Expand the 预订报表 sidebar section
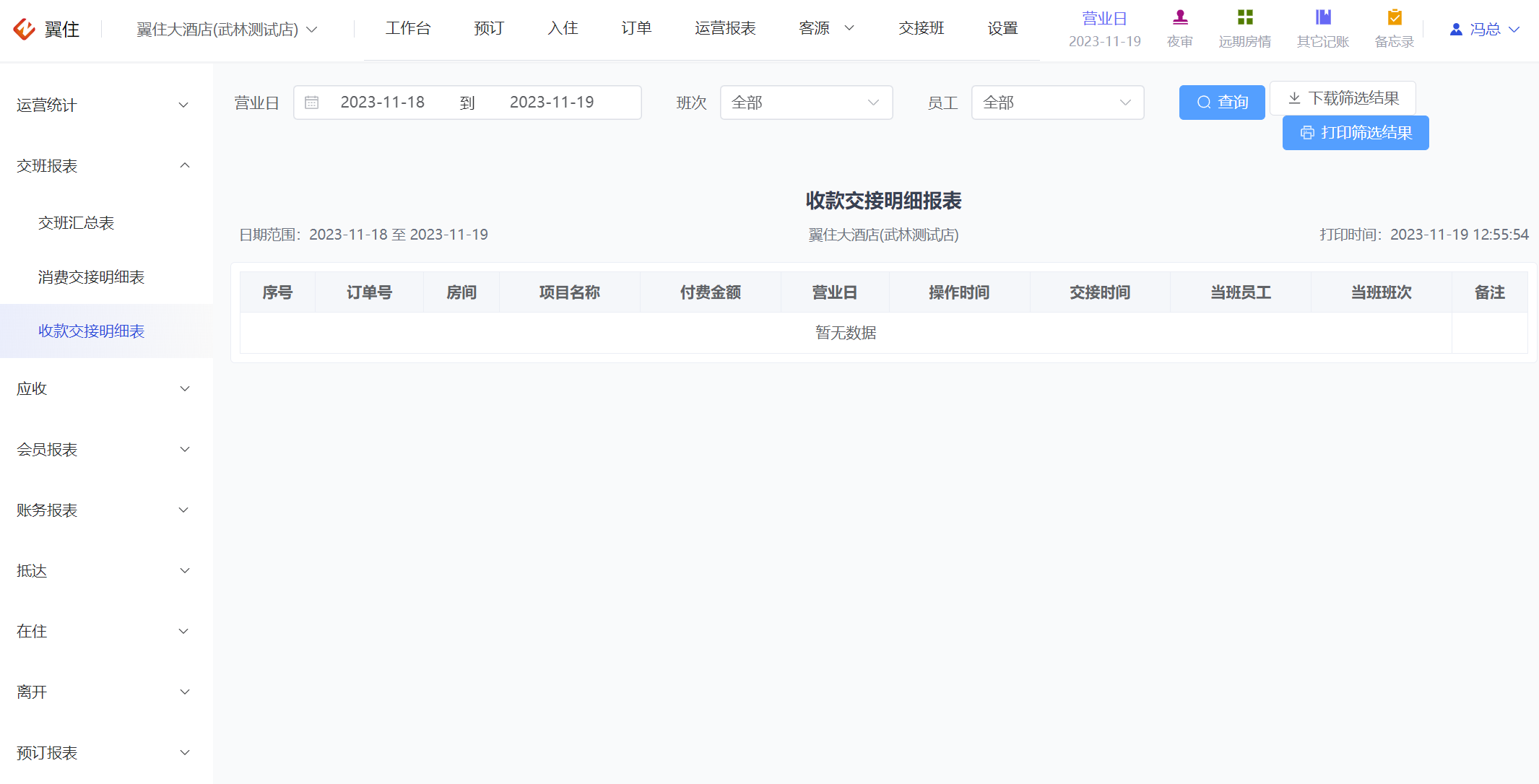The width and height of the screenshot is (1539, 784). pos(106,752)
